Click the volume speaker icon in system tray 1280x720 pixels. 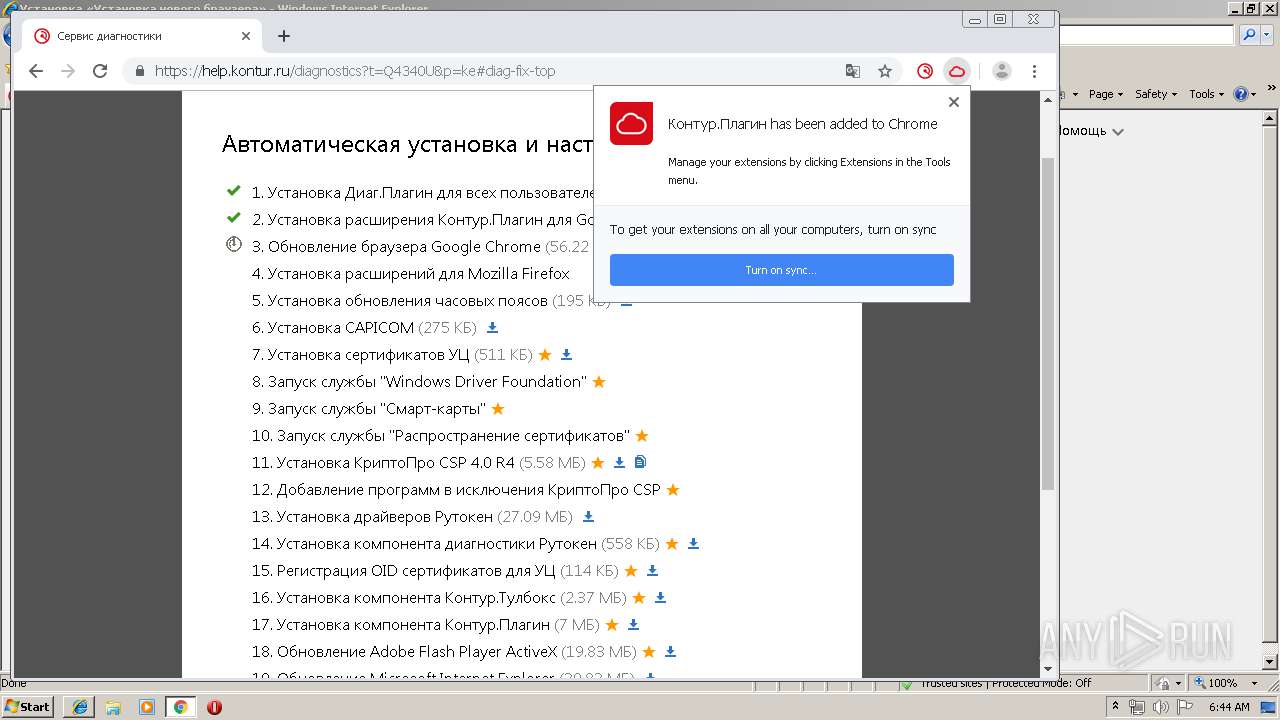1162,707
